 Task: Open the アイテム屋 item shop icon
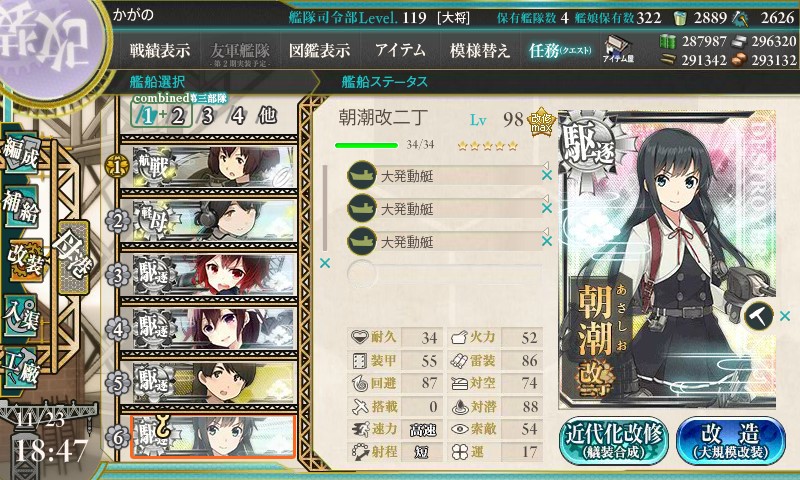coord(618,49)
